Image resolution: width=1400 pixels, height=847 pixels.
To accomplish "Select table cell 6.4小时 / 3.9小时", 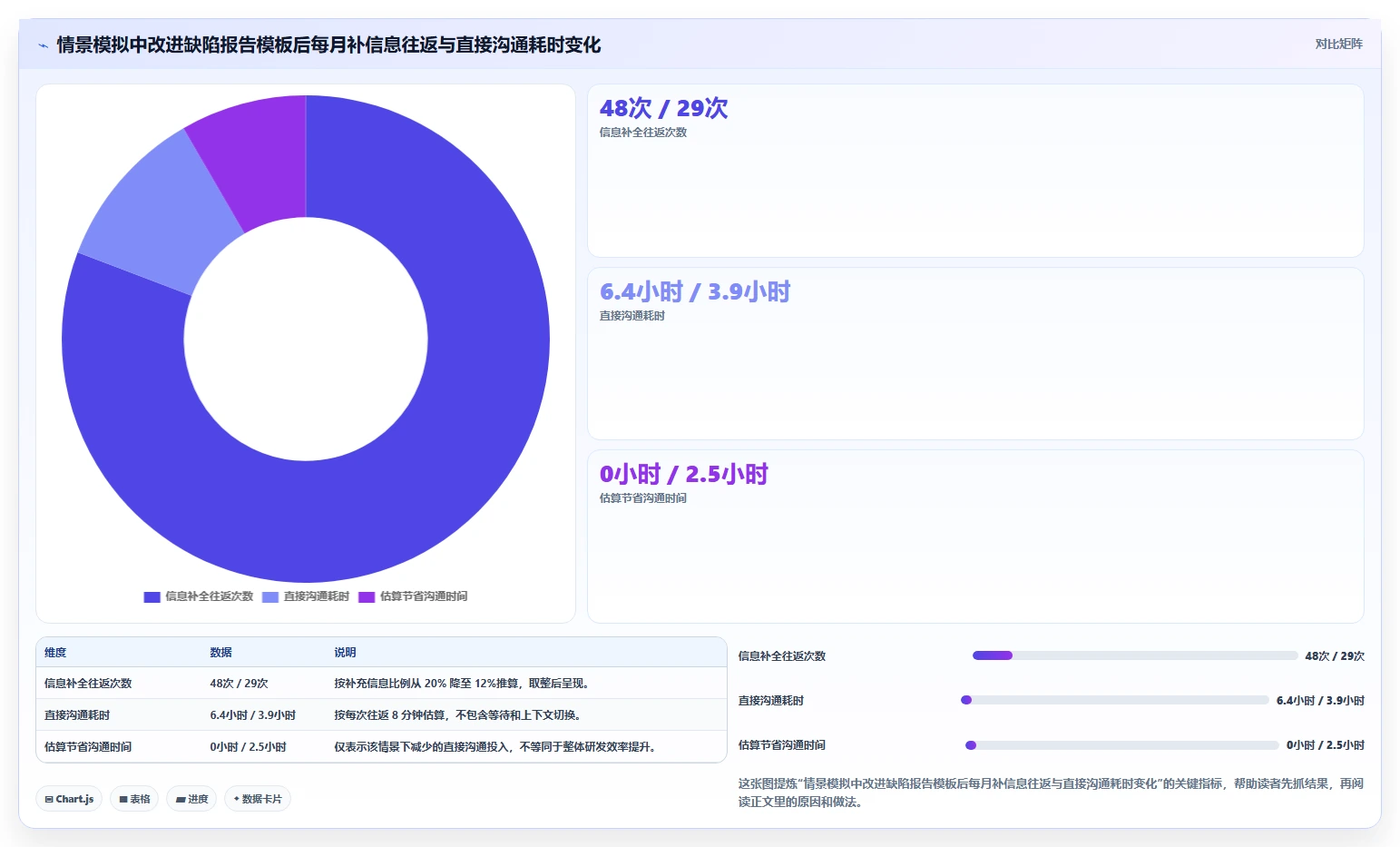I will coord(252,715).
